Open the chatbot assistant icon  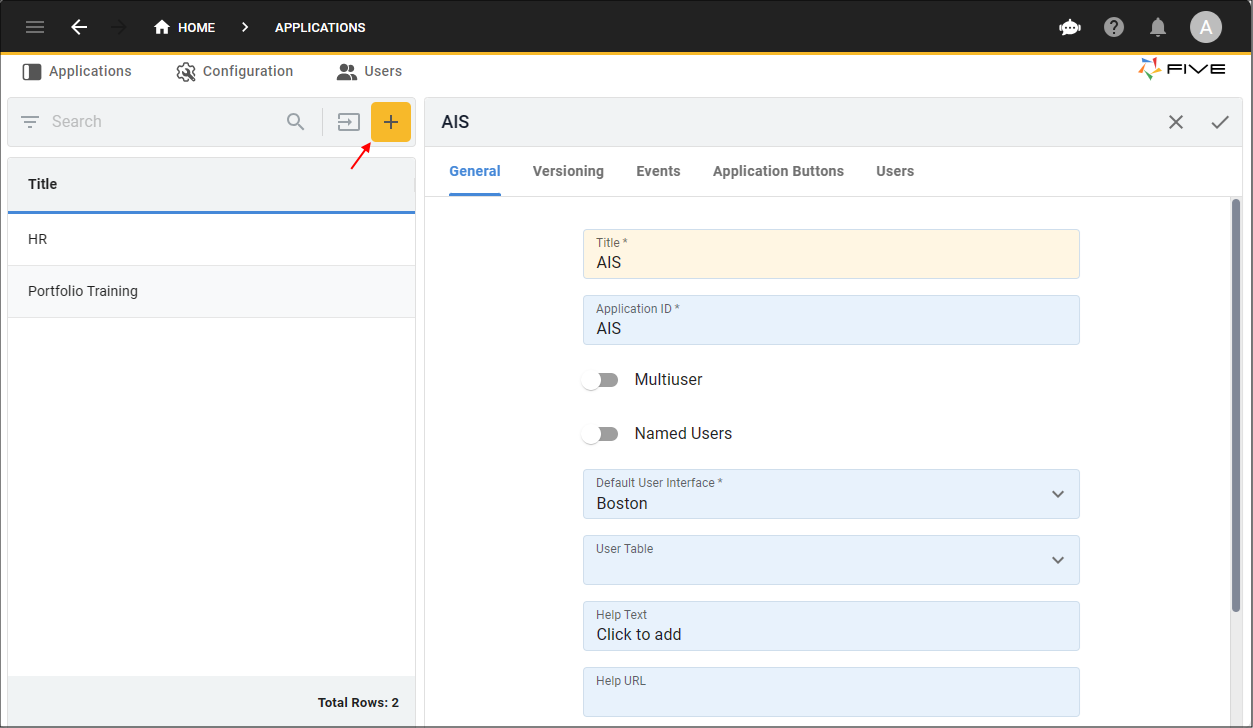coord(1070,27)
